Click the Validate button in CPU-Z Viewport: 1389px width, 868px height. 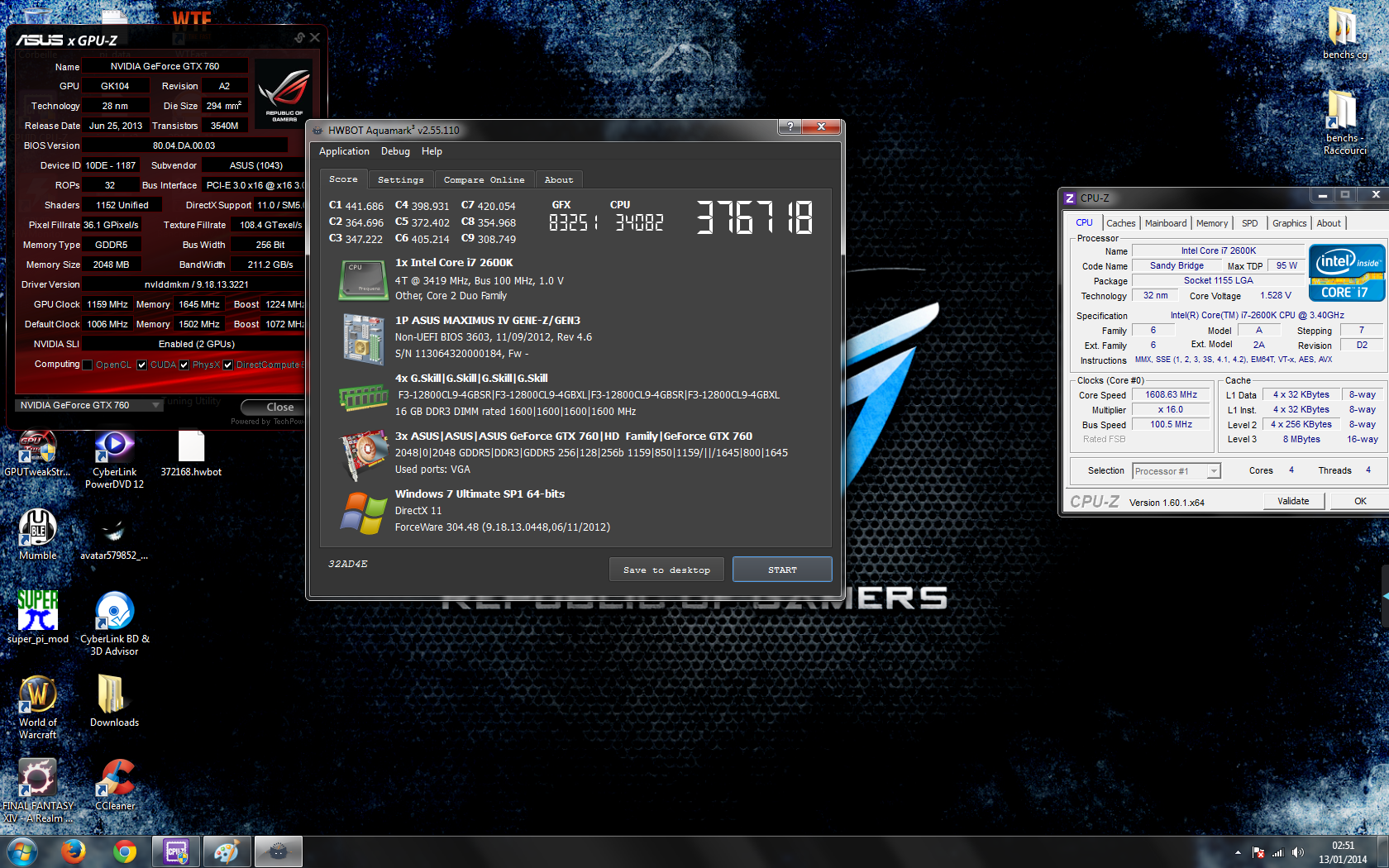click(1293, 501)
